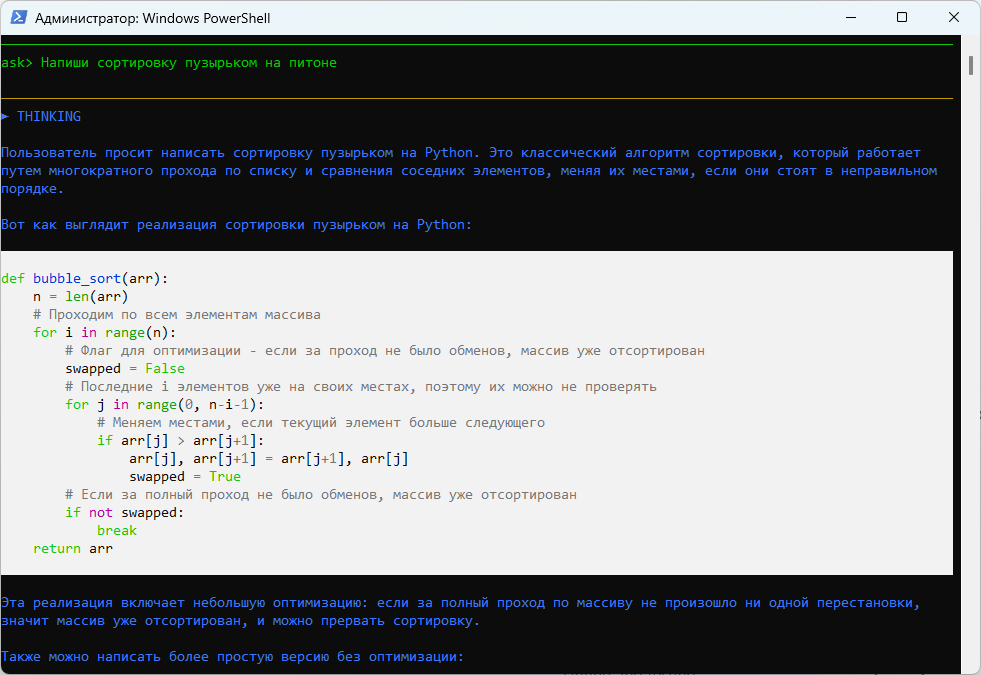Click the 'swapped = True' assignment line

(185, 477)
